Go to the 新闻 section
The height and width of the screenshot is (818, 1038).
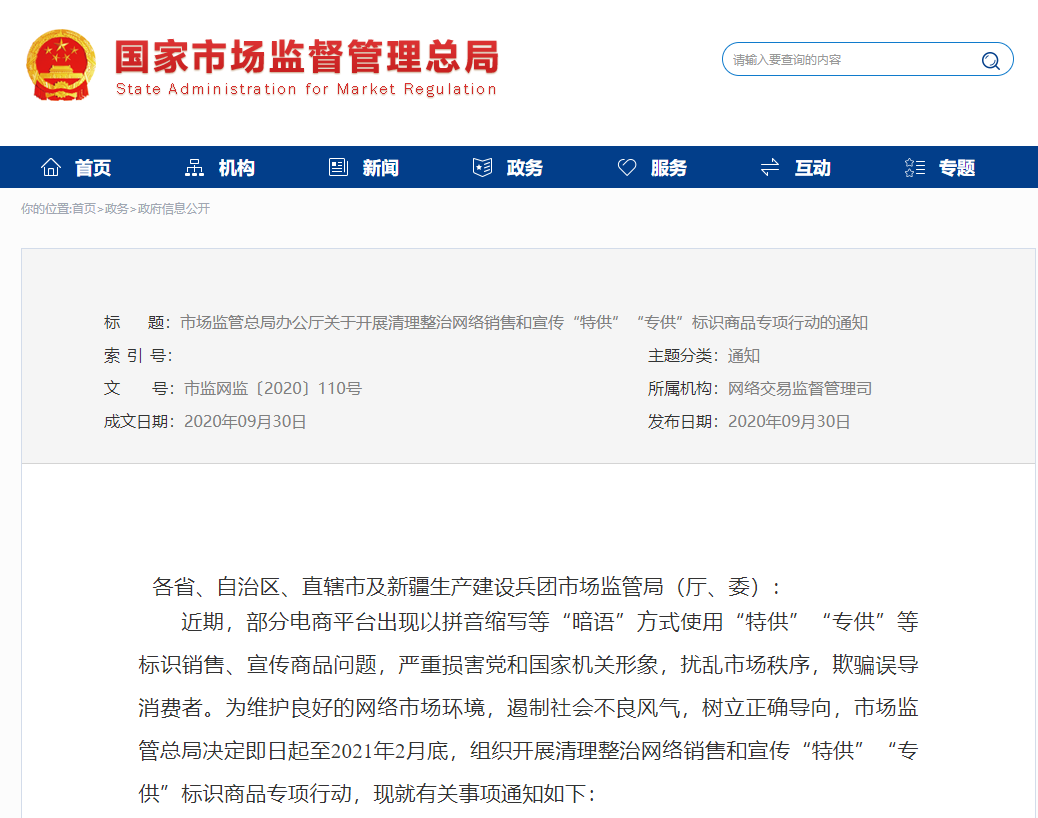click(x=381, y=168)
